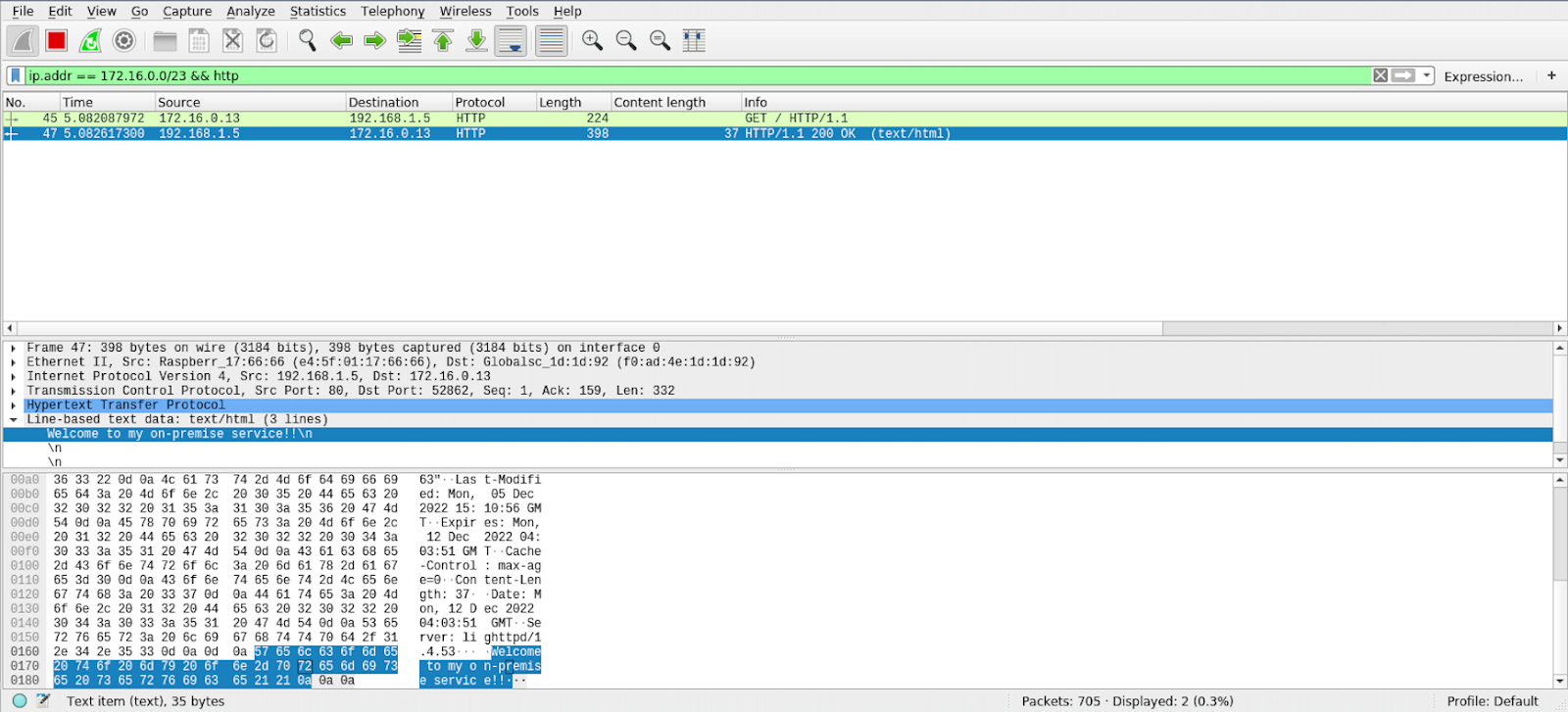Click the Find packet magnifier icon

(308, 41)
